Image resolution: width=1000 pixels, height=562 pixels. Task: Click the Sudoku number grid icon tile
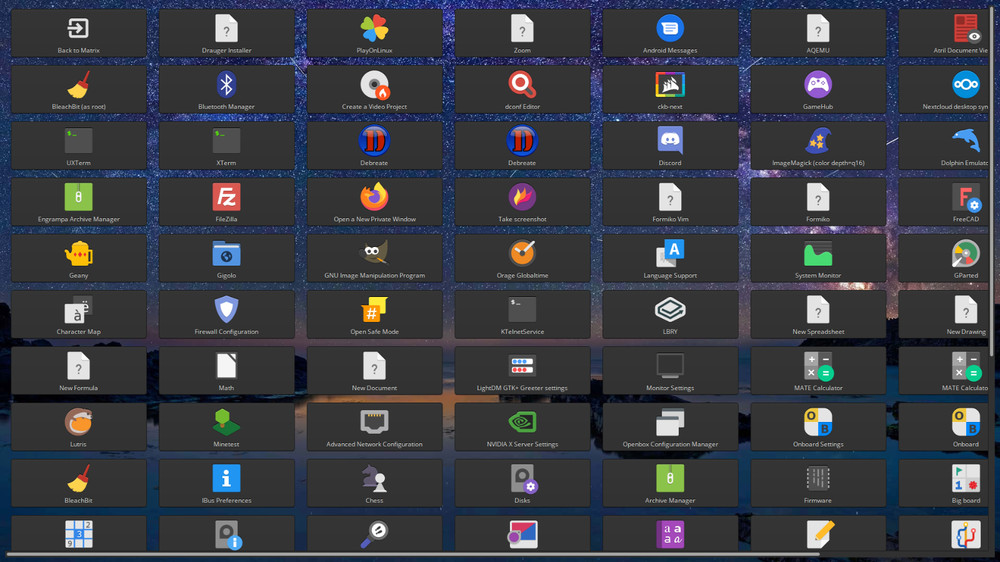click(x=78, y=533)
